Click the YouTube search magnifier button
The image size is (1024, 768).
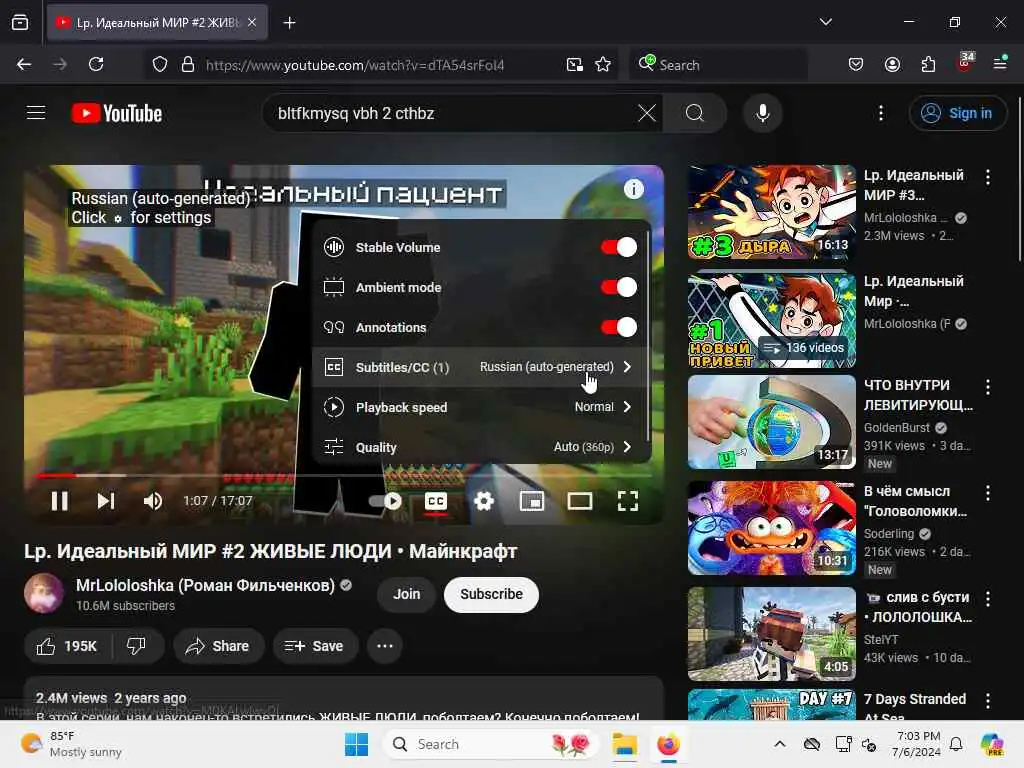[695, 113]
